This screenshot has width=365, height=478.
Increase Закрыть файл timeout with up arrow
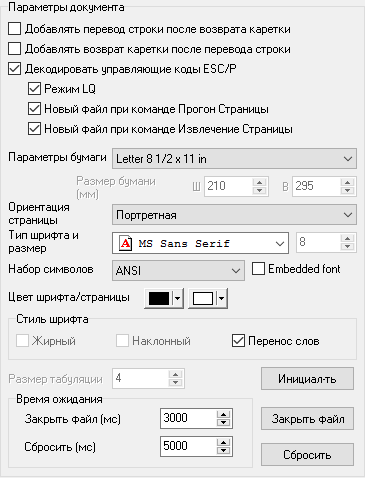coord(223,414)
